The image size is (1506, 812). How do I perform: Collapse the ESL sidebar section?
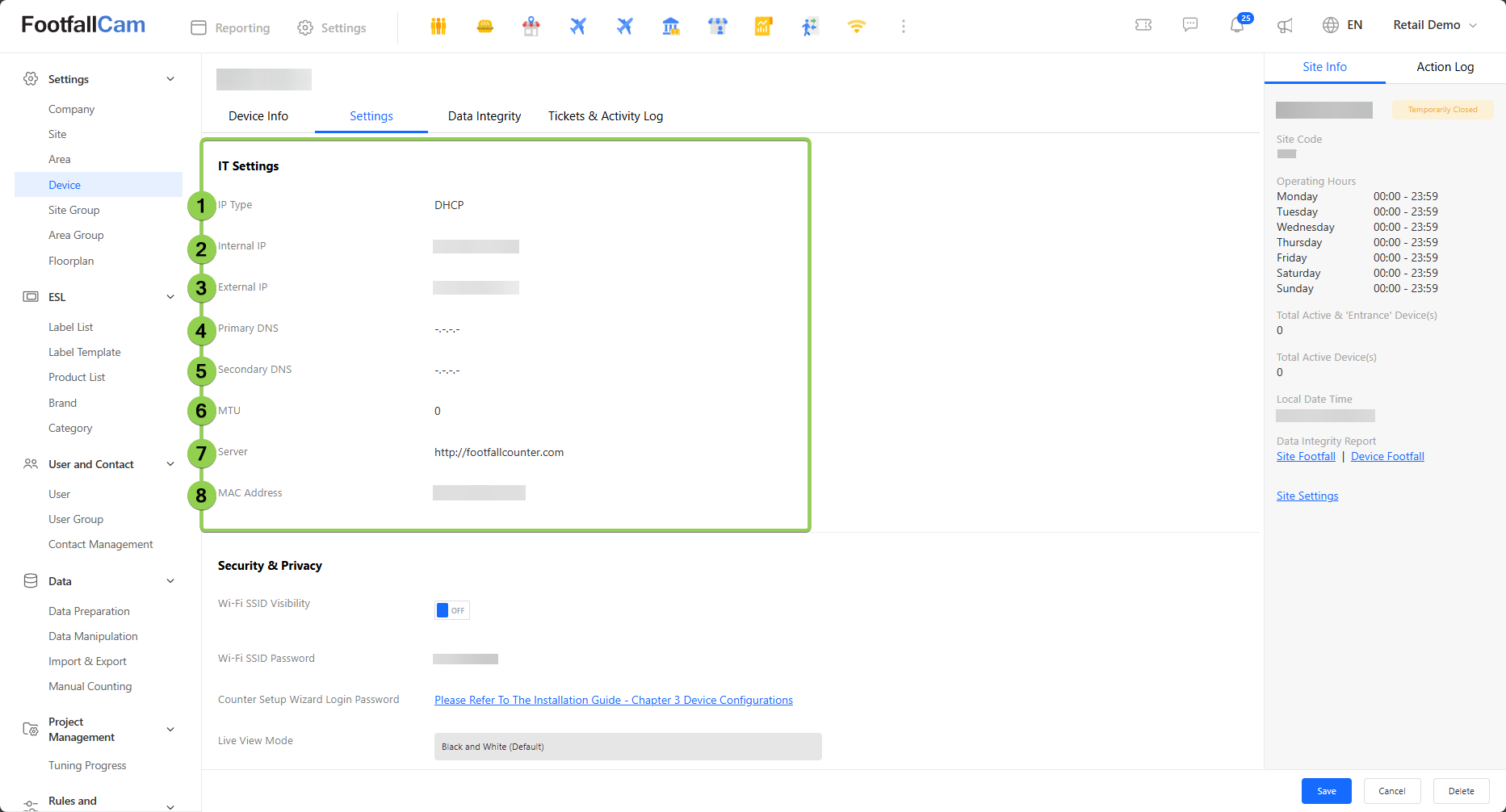click(x=170, y=297)
